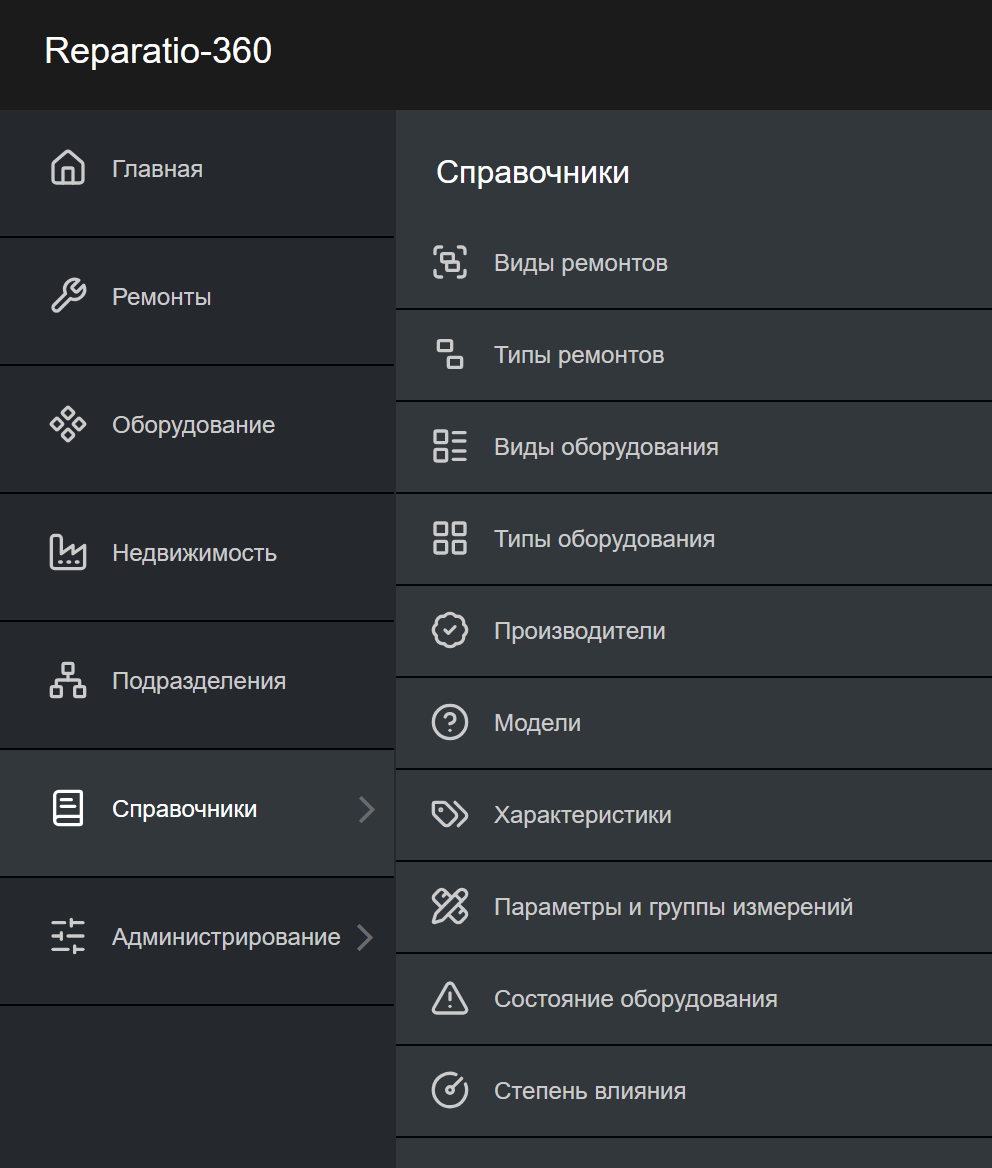Expand Справочники using its chevron arrow
The height and width of the screenshot is (1168, 992).
tap(366, 809)
